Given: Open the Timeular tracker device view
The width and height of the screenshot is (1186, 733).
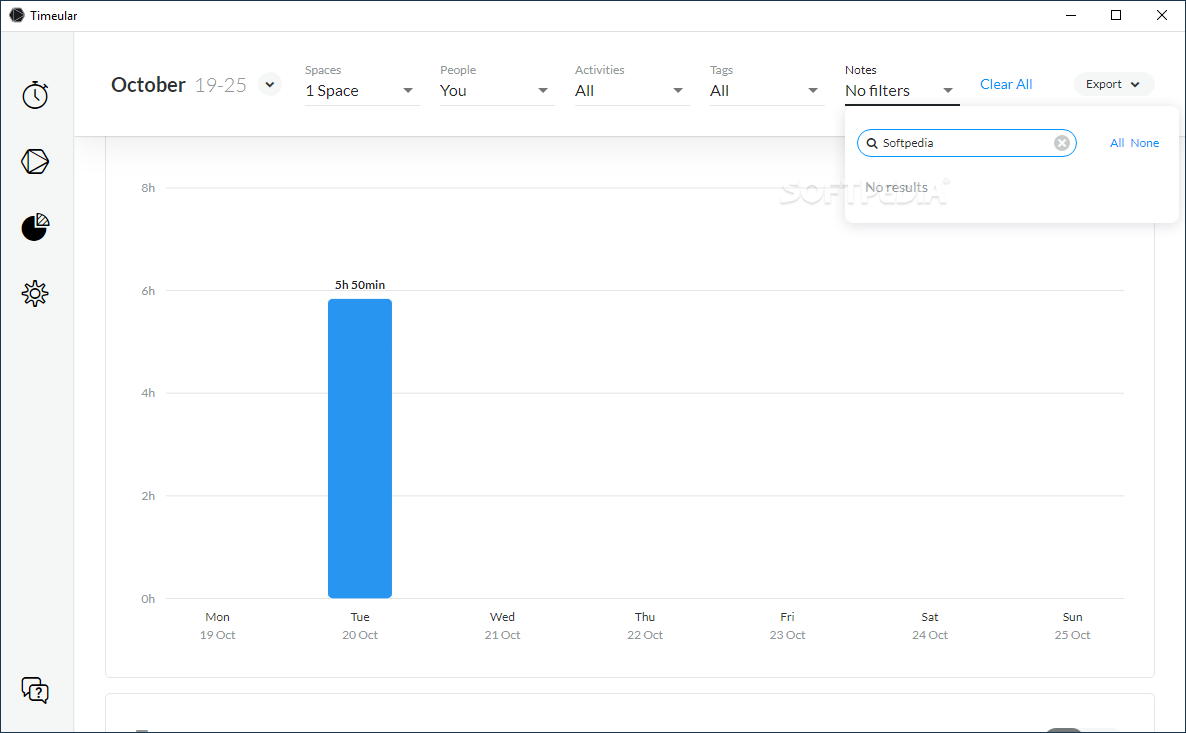Looking at the screenshot, I should click(35, 161).
